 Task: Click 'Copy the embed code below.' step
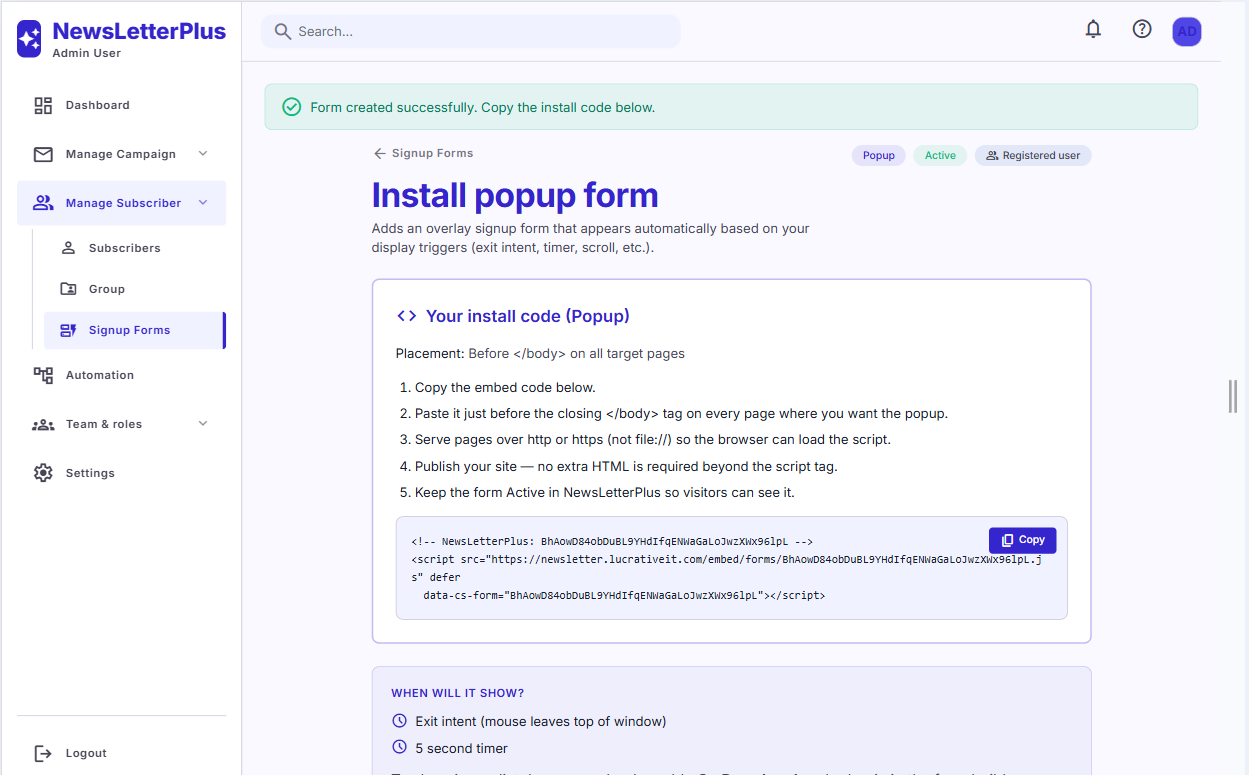[x=505, y=387]
